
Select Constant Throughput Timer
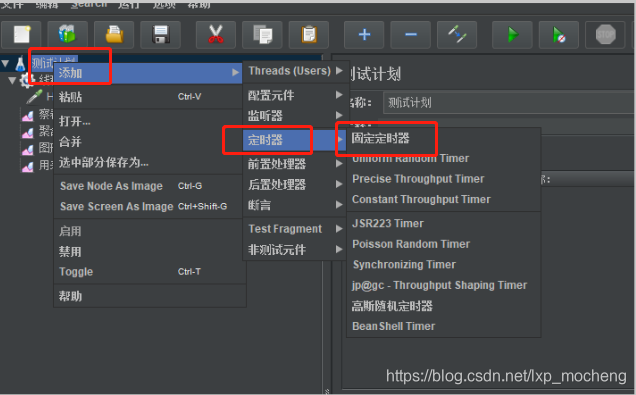tap(444, 200)
